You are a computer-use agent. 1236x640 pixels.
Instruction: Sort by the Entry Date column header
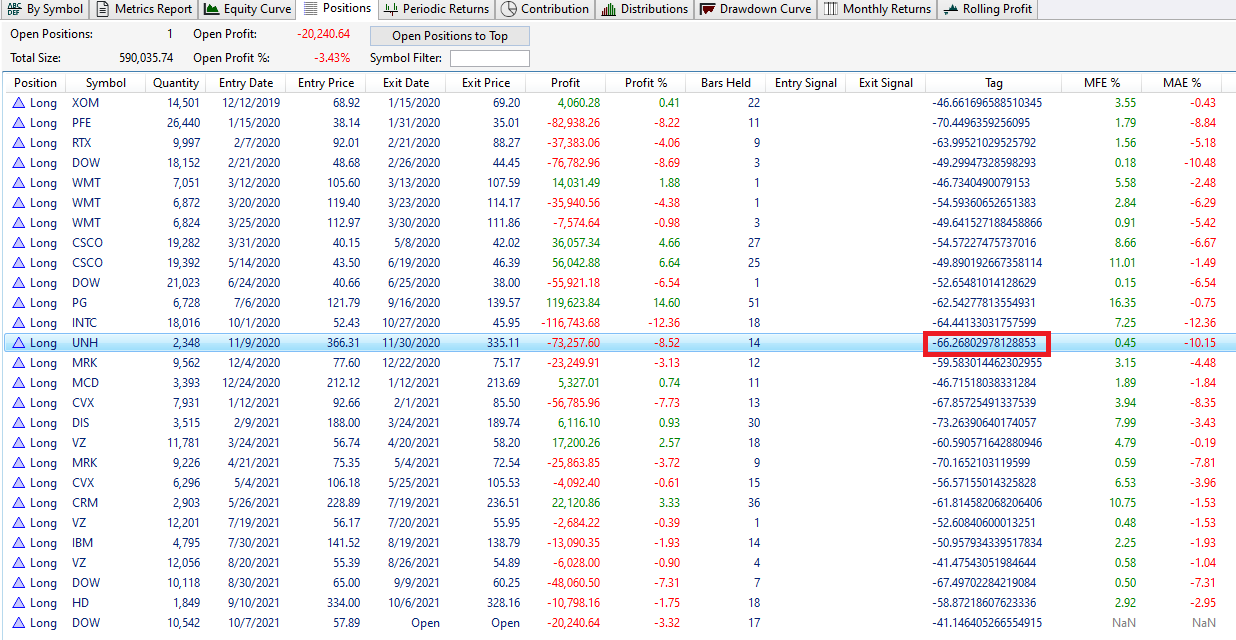pyautogui.click(x=245, y=83)
